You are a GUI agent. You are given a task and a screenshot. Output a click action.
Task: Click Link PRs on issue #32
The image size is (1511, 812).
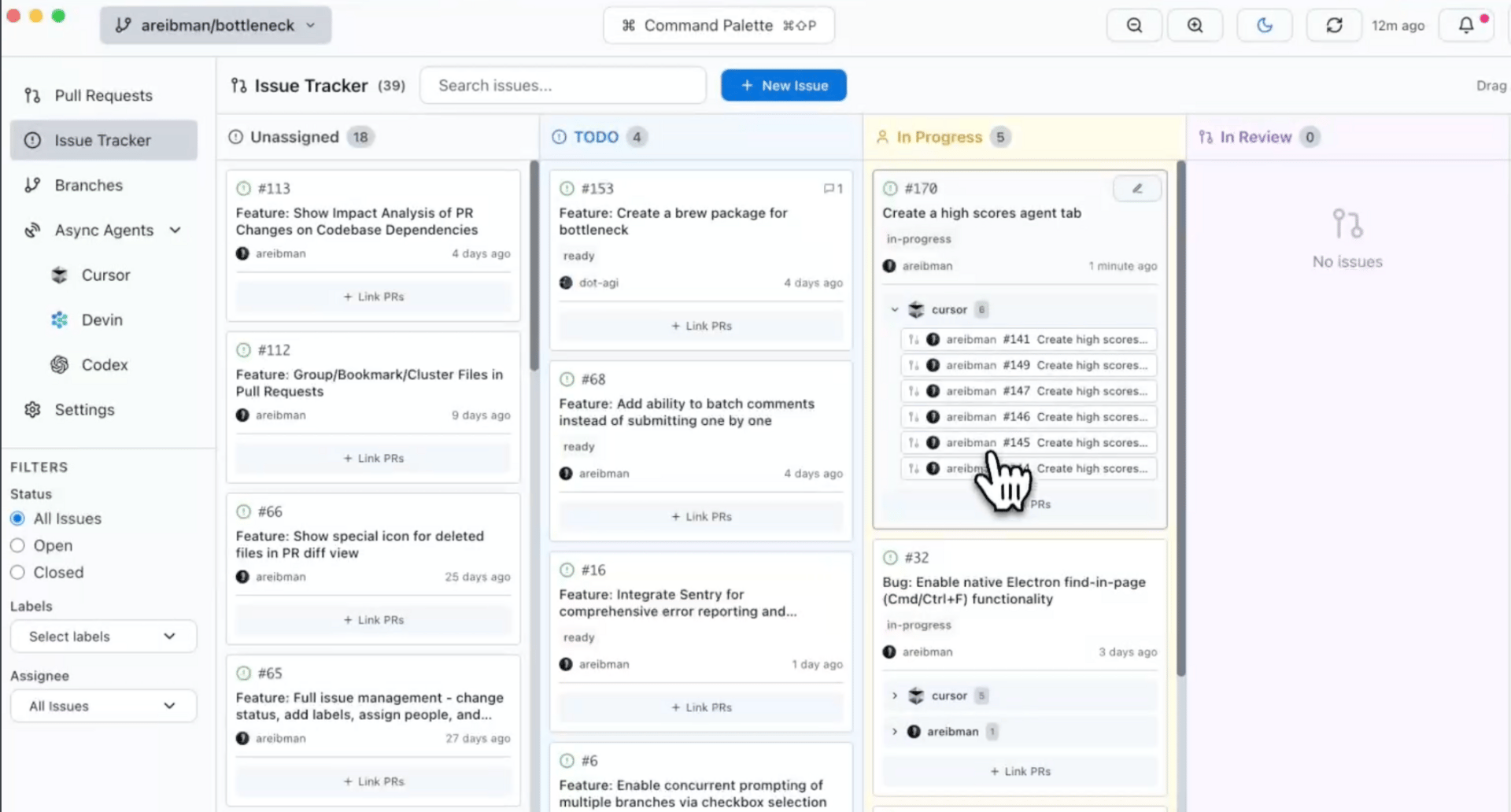[1020, 772]
